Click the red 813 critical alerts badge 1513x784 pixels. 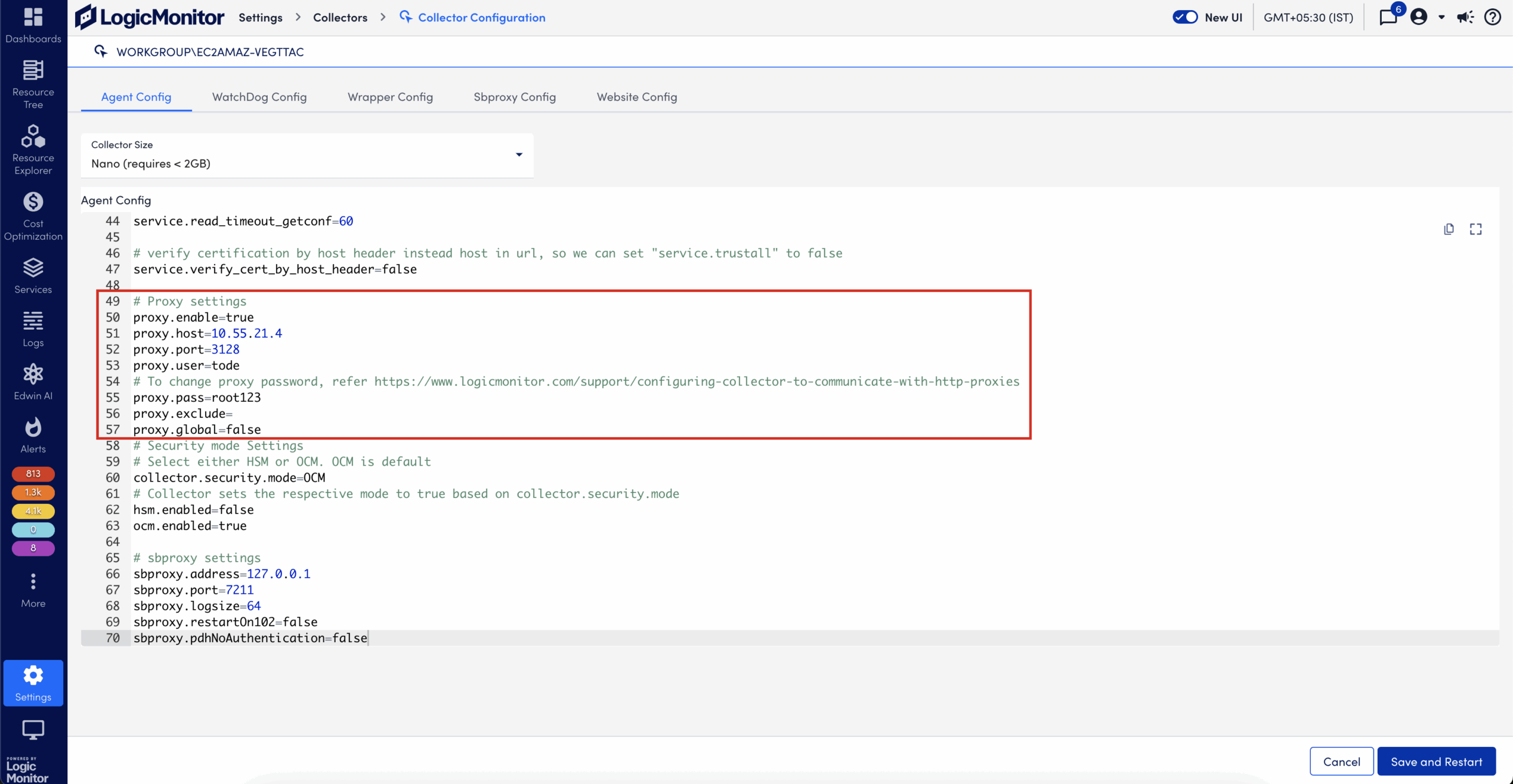[x=33, y=473]
